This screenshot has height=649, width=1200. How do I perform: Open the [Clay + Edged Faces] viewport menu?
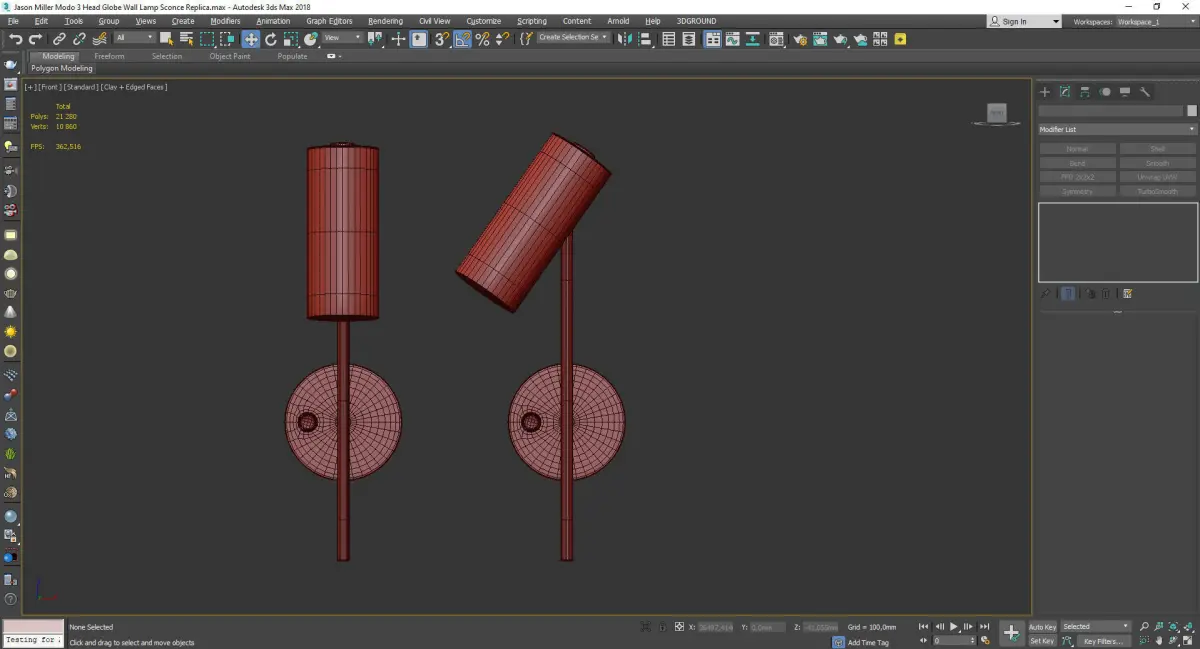[x=134, y=87]
